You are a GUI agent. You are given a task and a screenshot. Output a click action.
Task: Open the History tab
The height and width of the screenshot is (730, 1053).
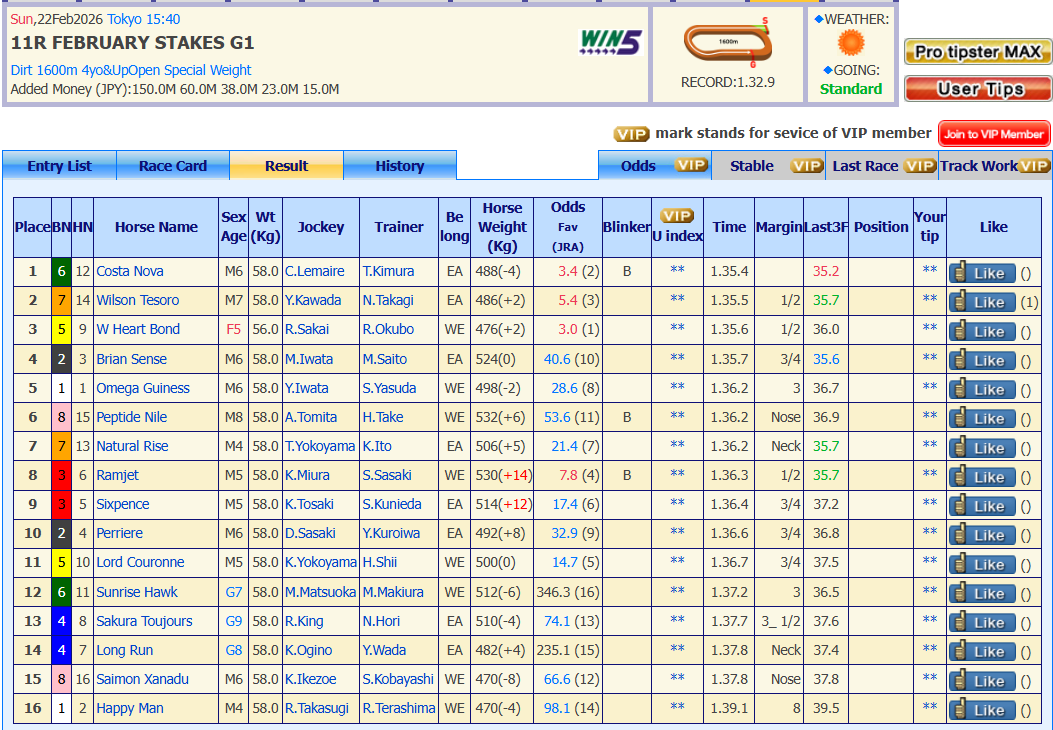[400, 166]
